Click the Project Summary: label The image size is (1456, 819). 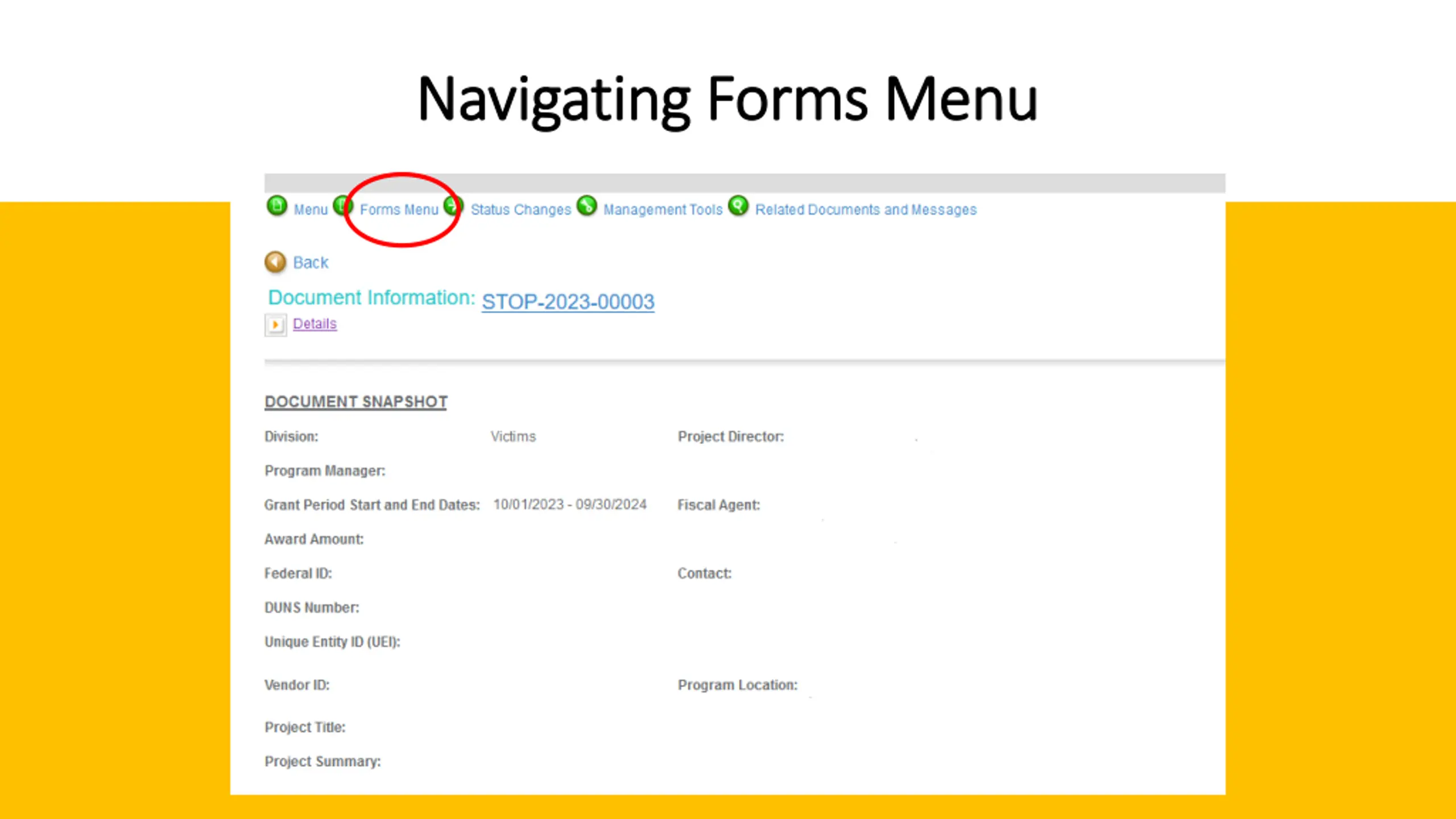tap(322, 762)
